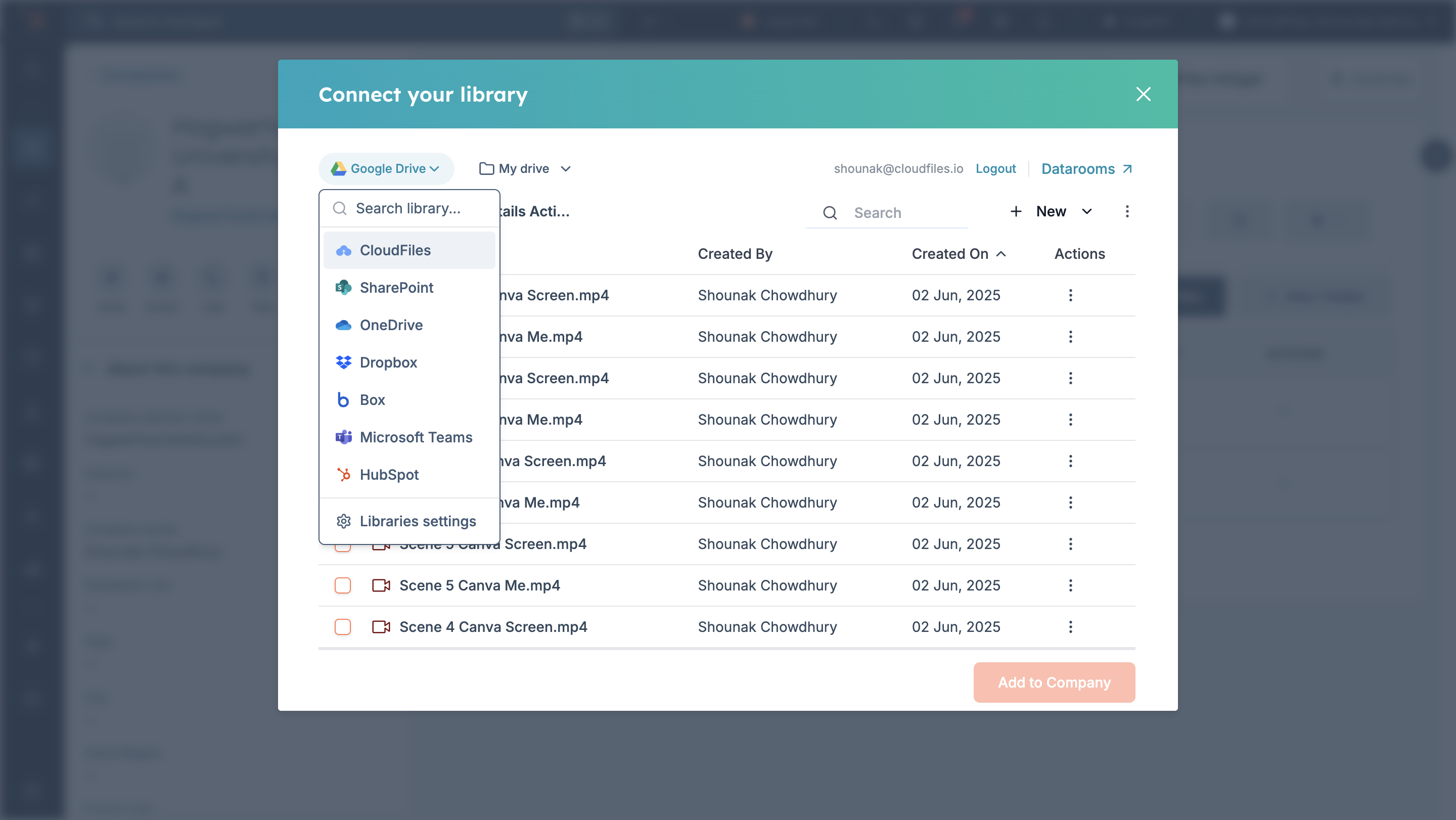Select Microsoft Teams from the library list
The image size is (1456, 820).
click(x=409, y=437)
